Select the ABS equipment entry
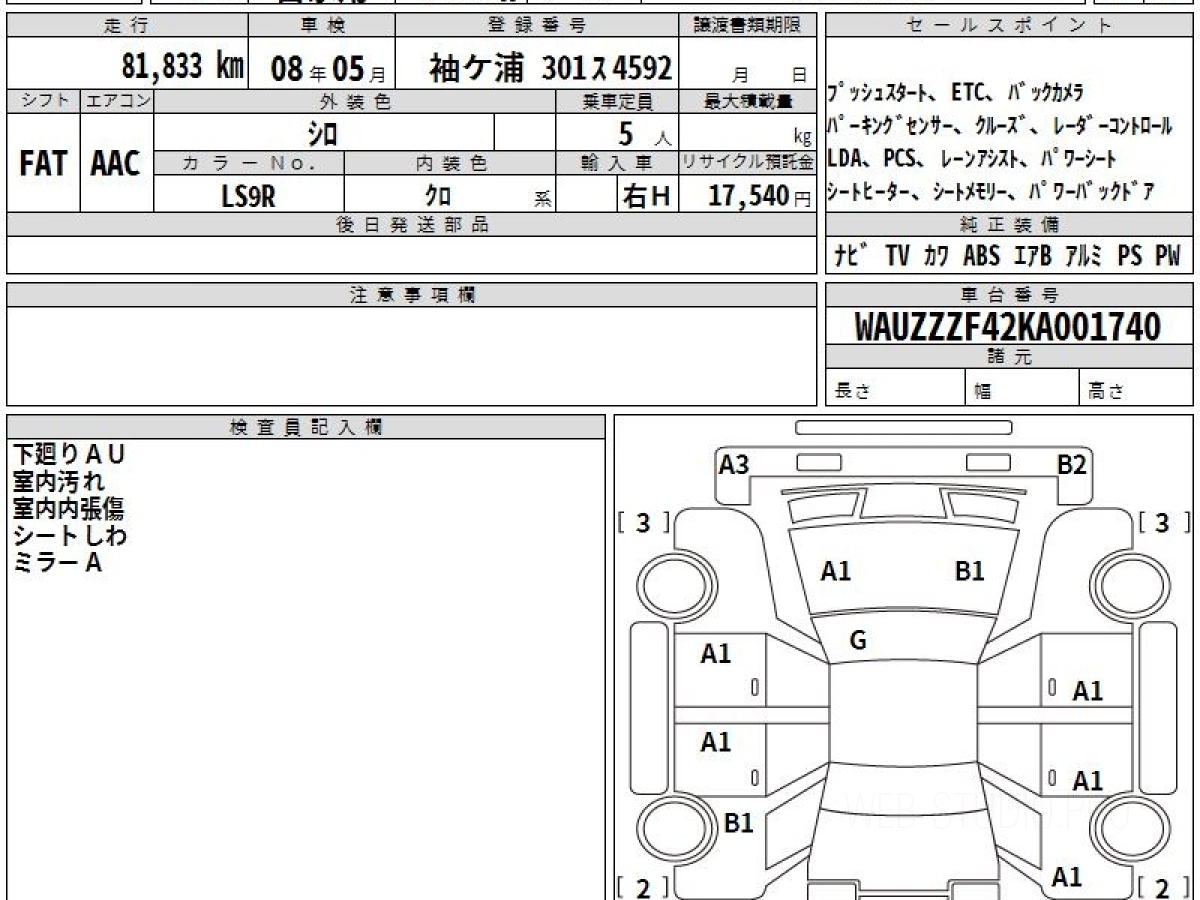The image size is (1200, 900). tap(981, 256)
